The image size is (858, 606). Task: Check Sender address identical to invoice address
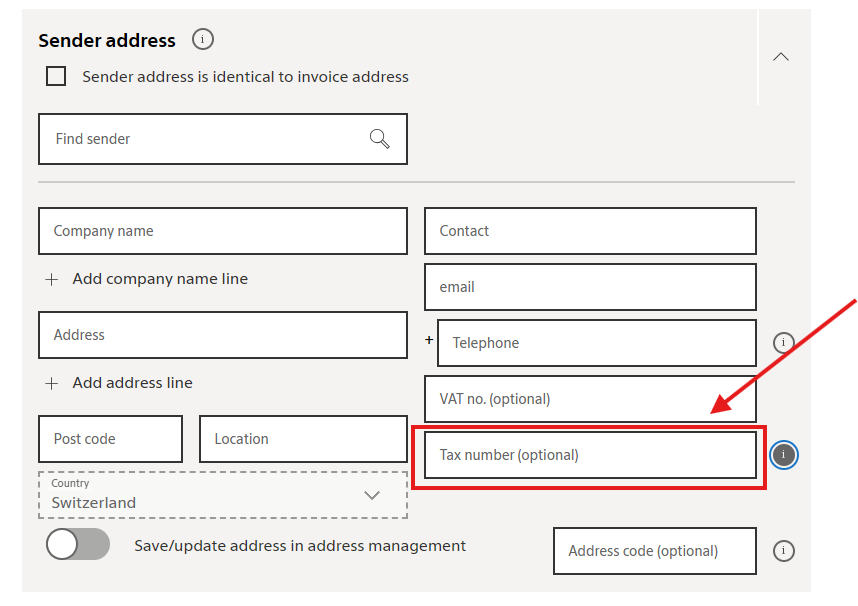click(57, 76)
